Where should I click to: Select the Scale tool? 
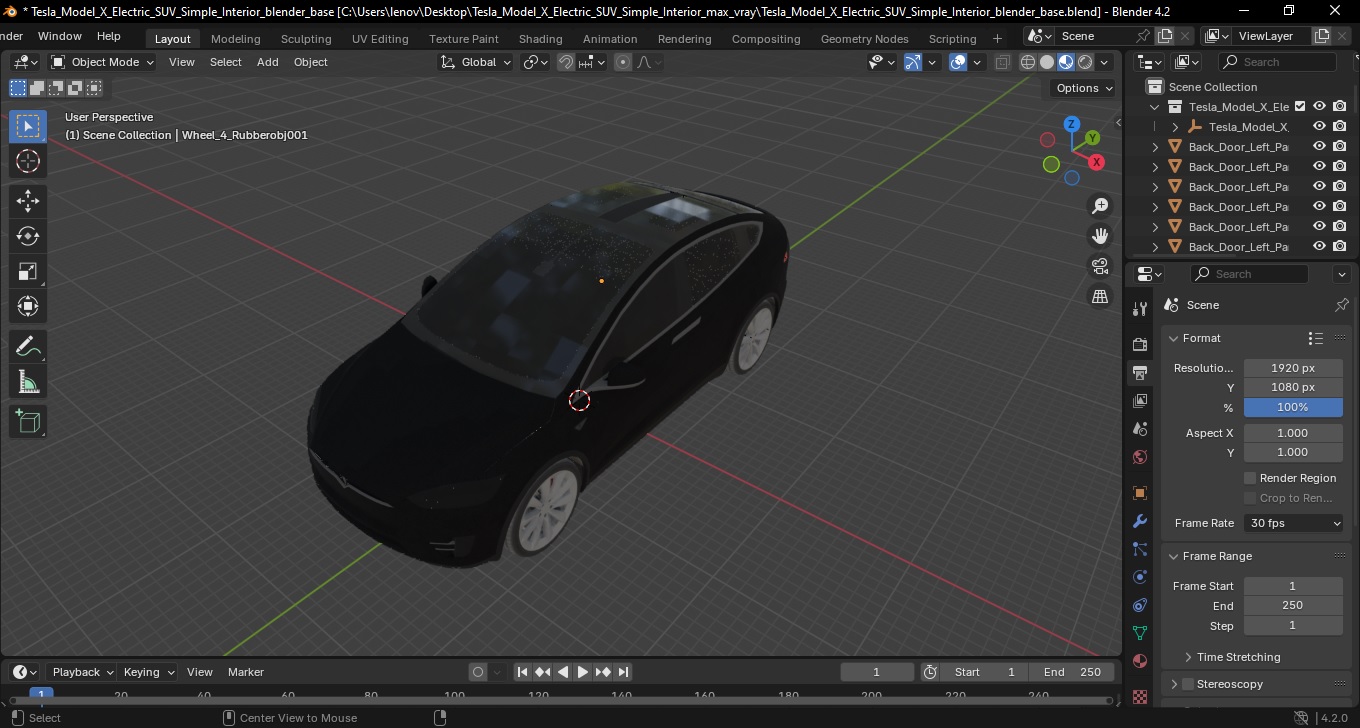(28, 271)
